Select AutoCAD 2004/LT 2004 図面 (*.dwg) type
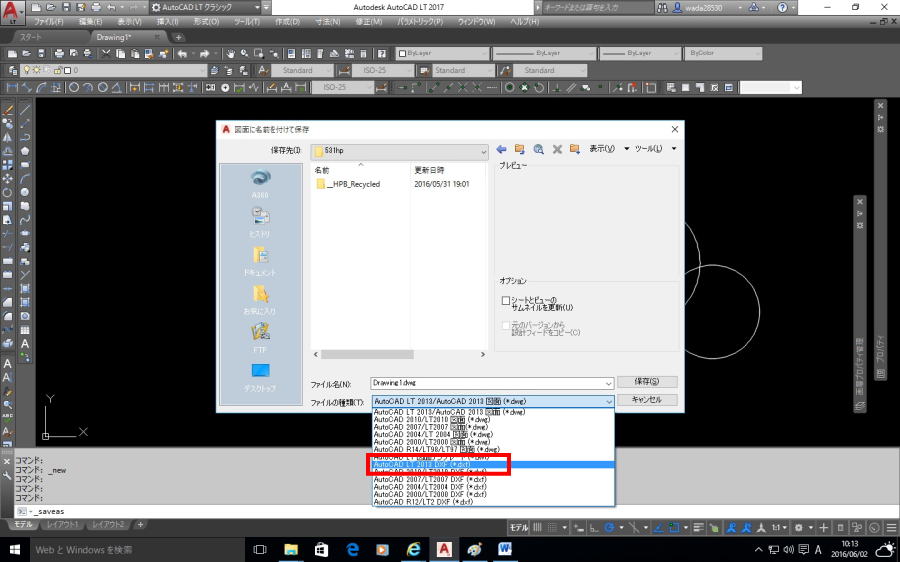900x562 pixels. point(493,435)
